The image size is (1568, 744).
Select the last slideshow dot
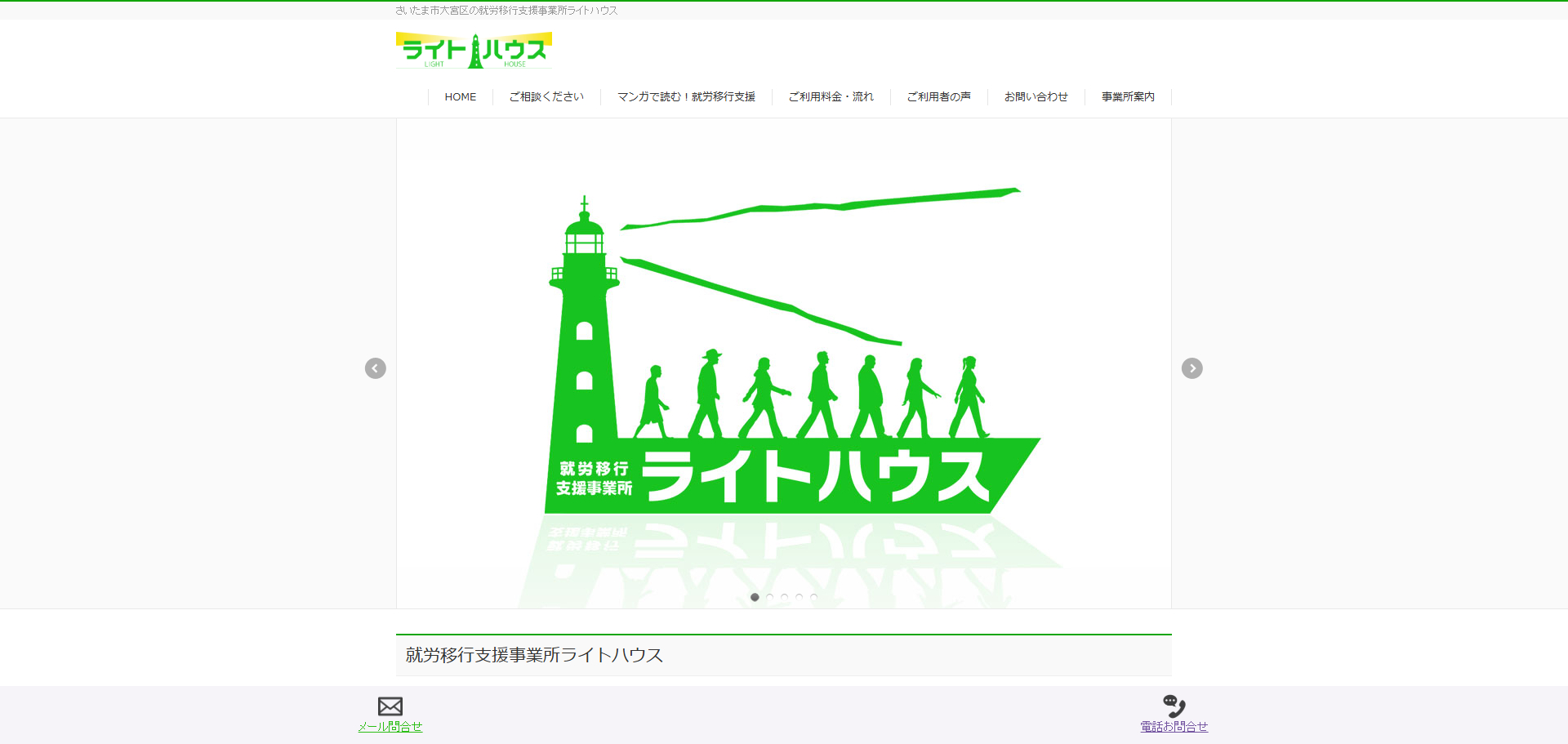pos(813,597)
